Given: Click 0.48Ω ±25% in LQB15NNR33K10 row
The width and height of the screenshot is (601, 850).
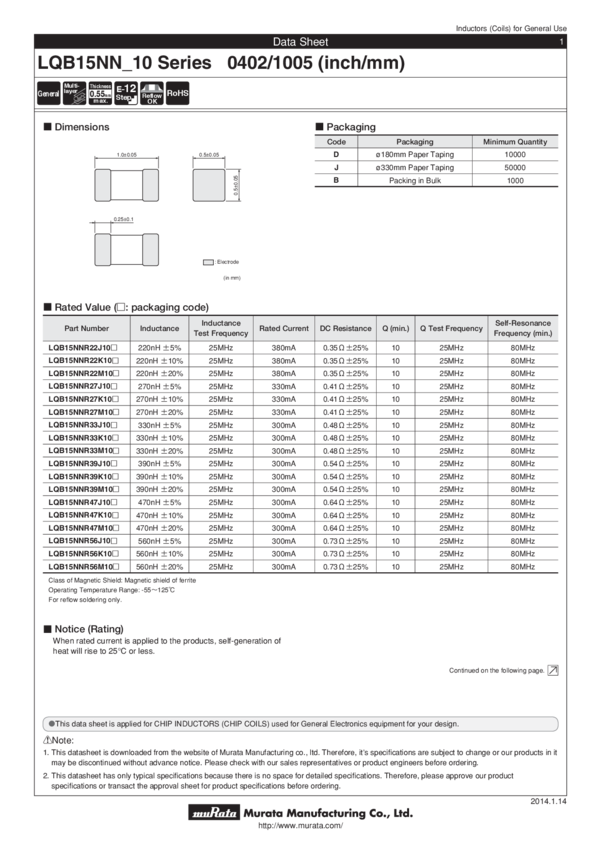Looking at the screenshot, I should [346, 438].
